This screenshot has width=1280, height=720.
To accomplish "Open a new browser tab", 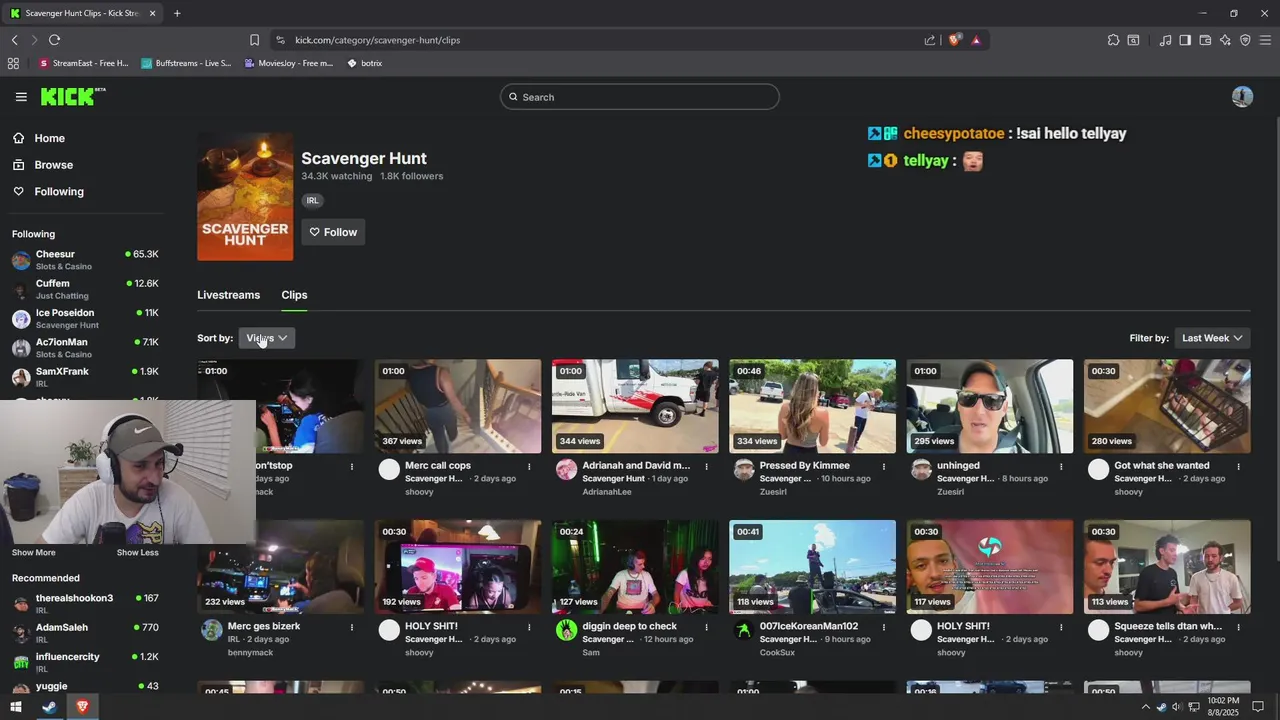I will pos(177,13).
